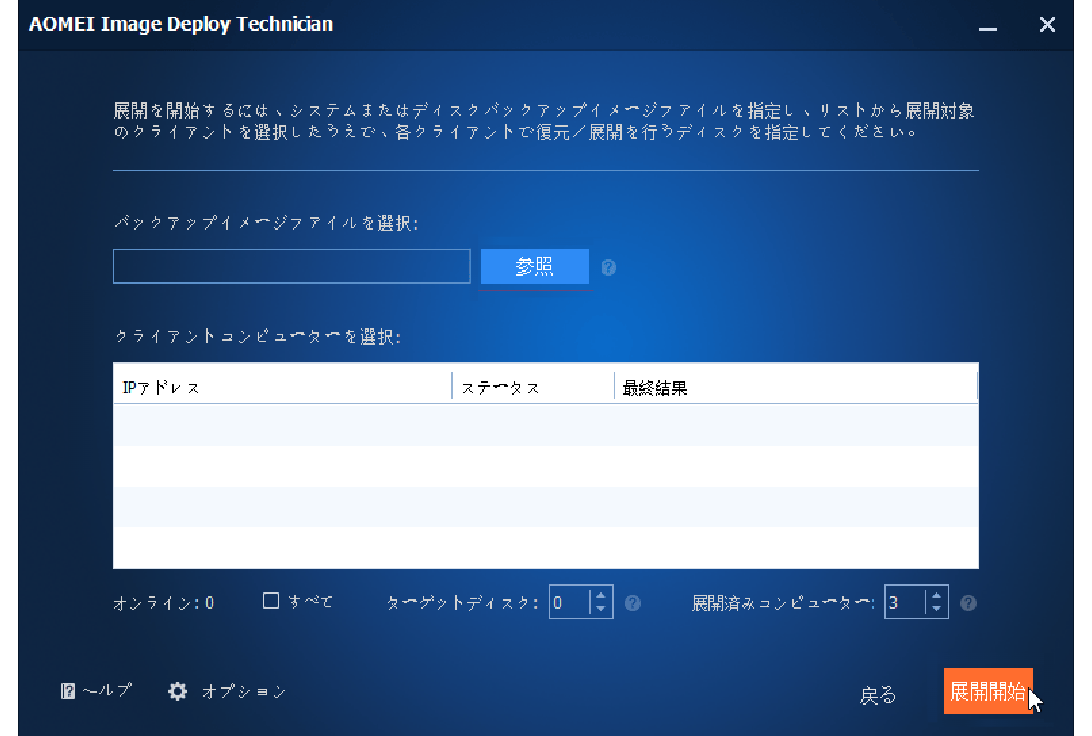Focus the backup image file path field
This screenshot has height=736, width=1092.
[292, 266]
